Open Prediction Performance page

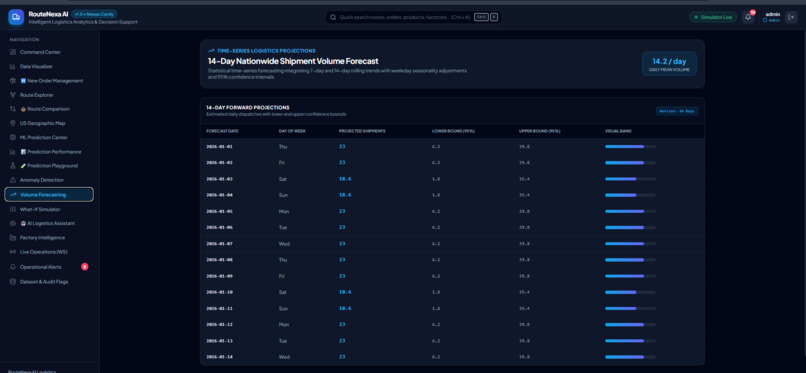pos(49,152)
